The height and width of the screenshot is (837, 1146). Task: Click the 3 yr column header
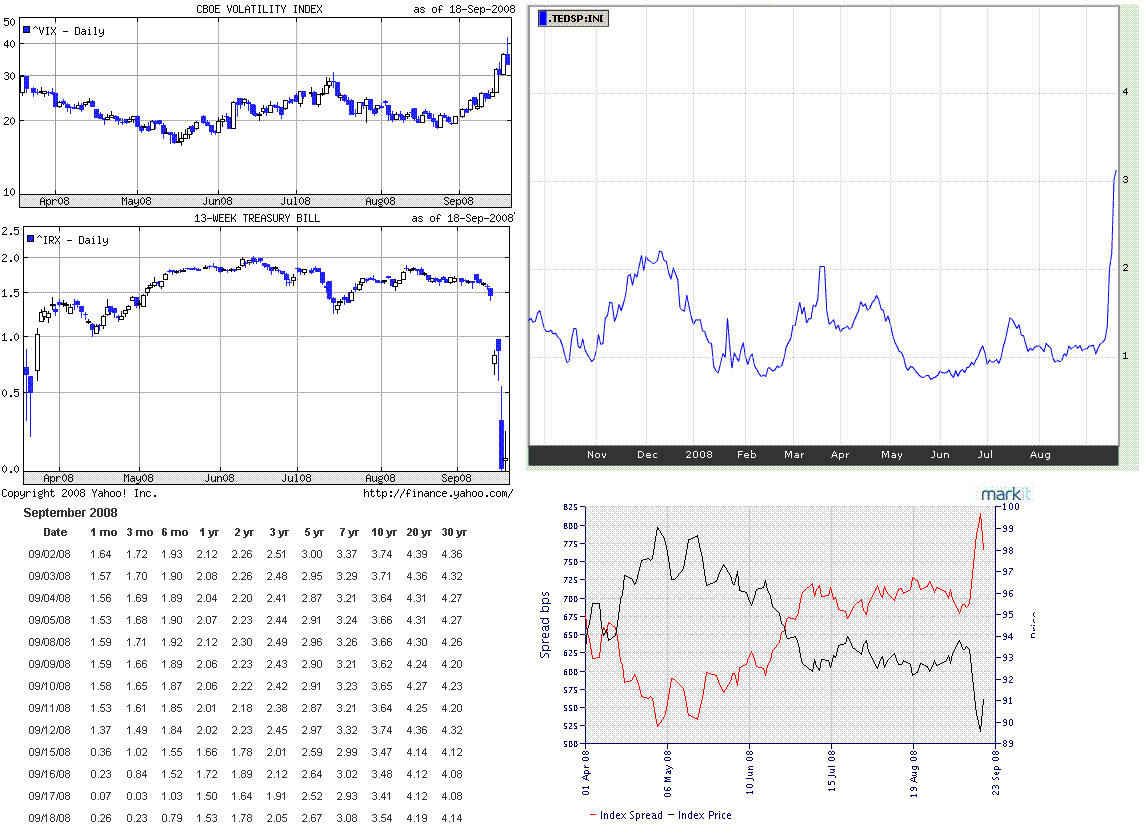tap(278, 532)
